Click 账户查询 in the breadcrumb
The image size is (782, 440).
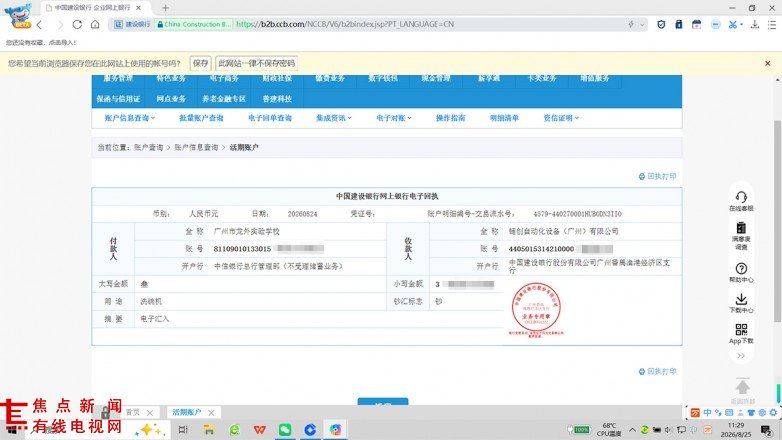[149, 148]
